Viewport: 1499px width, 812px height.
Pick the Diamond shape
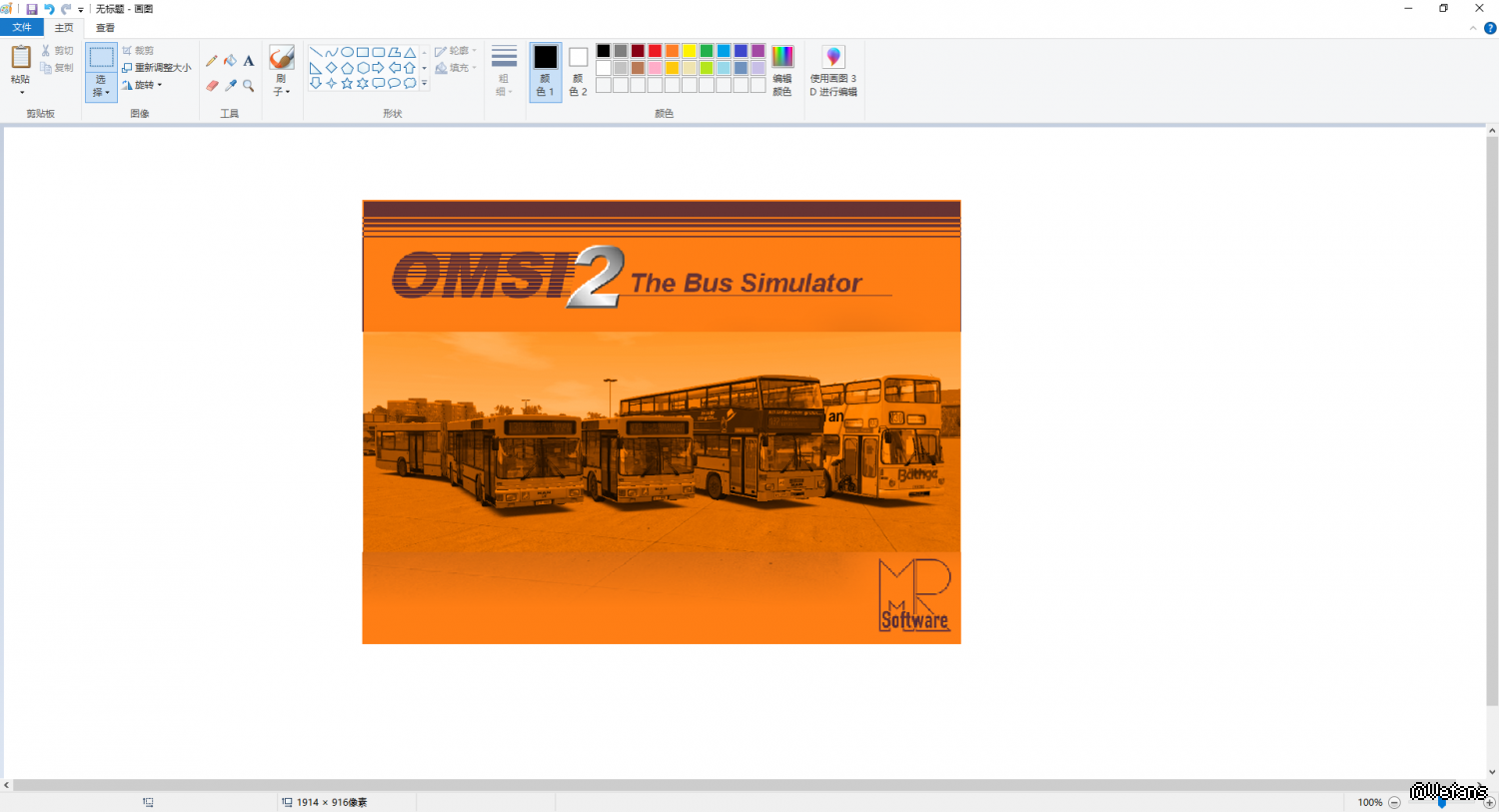pyautogui.click(x=332, y=68)
